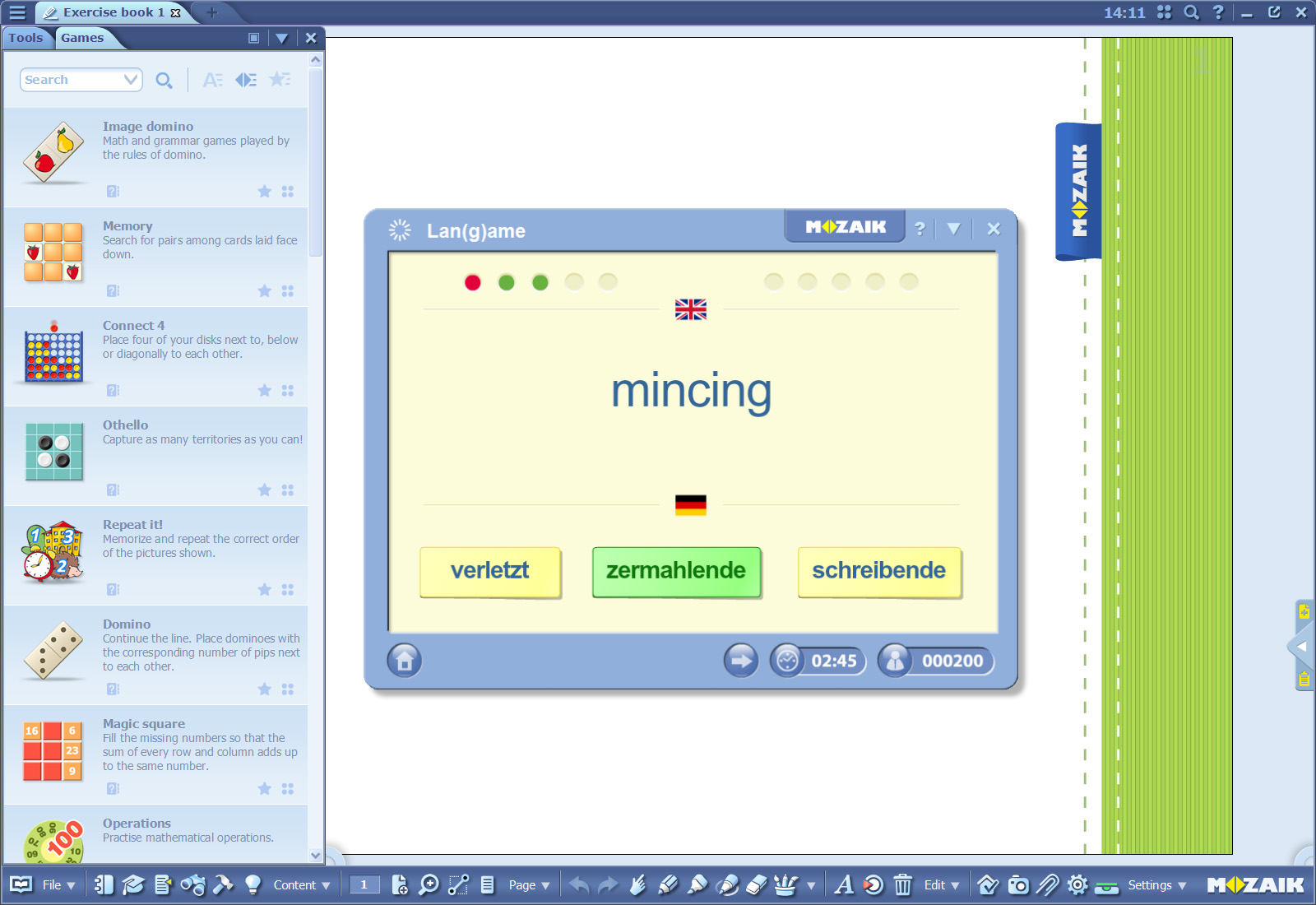1316x905 pixels.
Task: Click the trash bin delete icon
Action: 902,885
